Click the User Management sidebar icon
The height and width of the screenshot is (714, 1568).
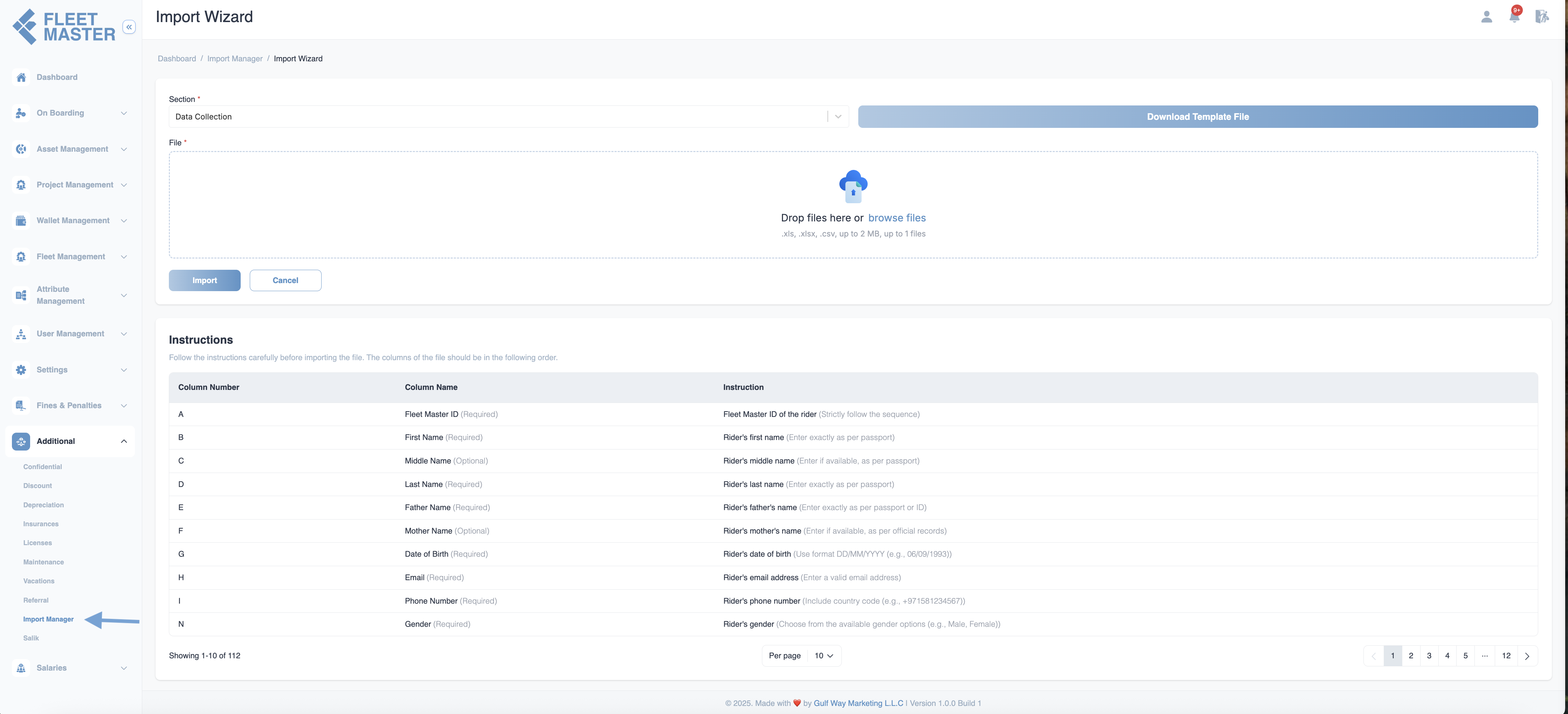(21, 334)
